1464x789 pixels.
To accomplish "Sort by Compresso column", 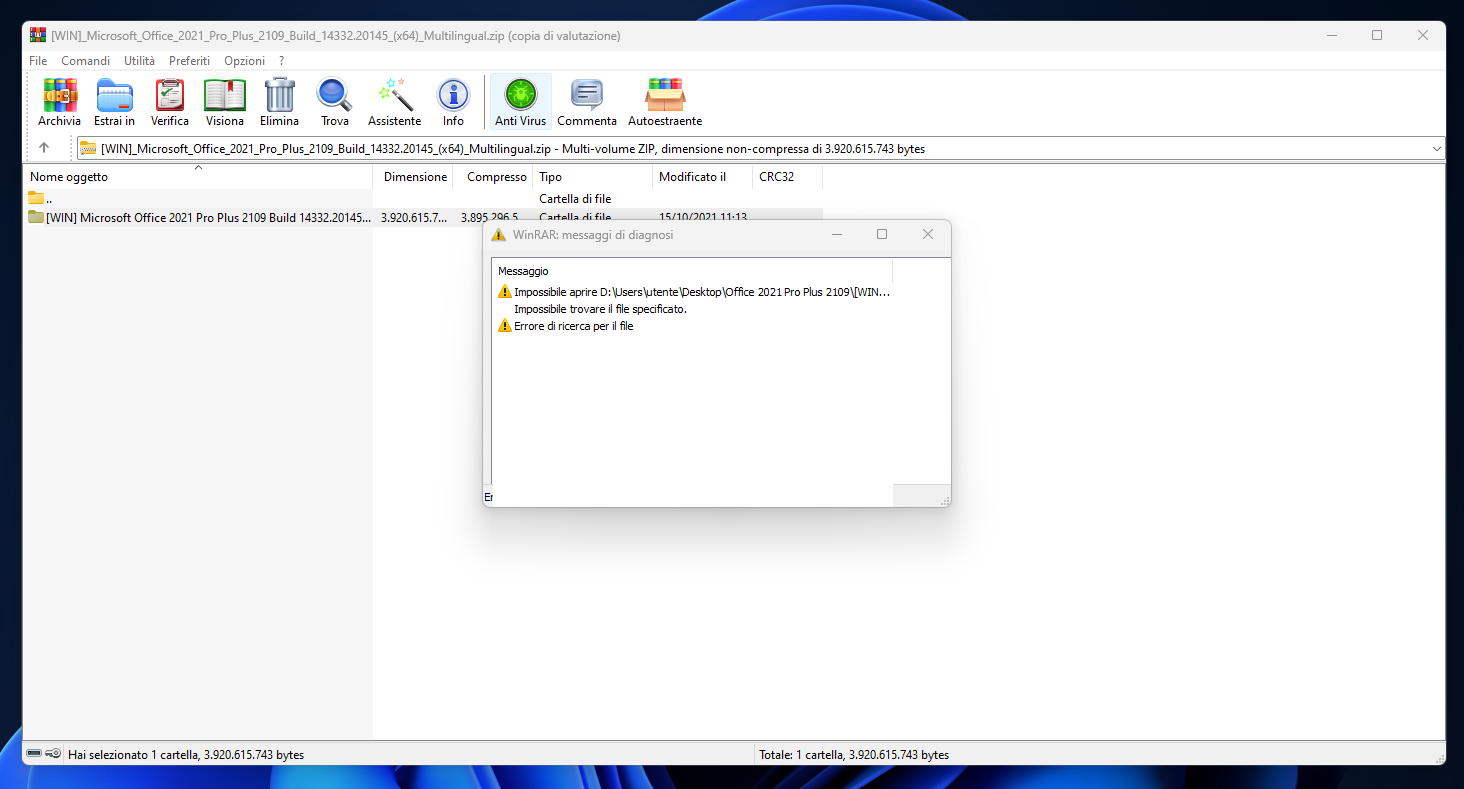I will [x=493, y=177].
